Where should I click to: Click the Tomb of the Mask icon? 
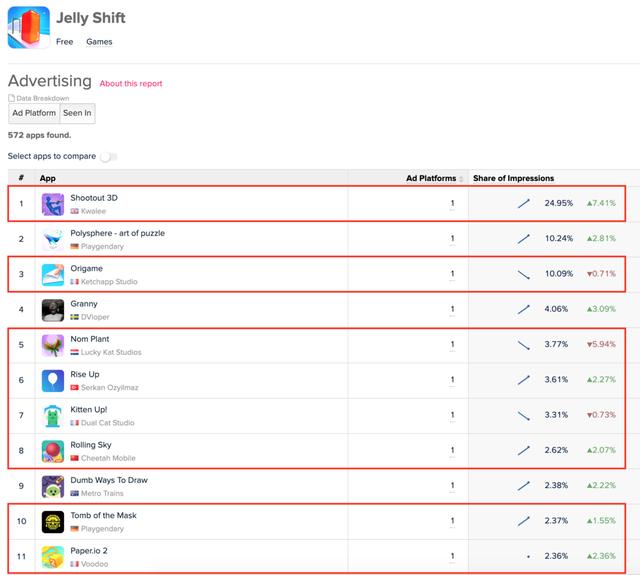tap(53, 522)
